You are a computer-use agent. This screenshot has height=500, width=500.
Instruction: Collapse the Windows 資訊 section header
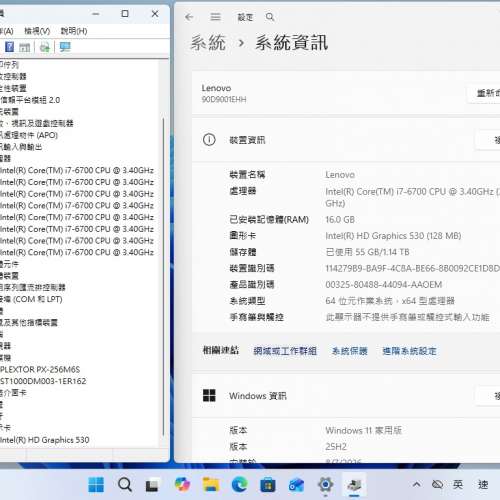[346, 396]
